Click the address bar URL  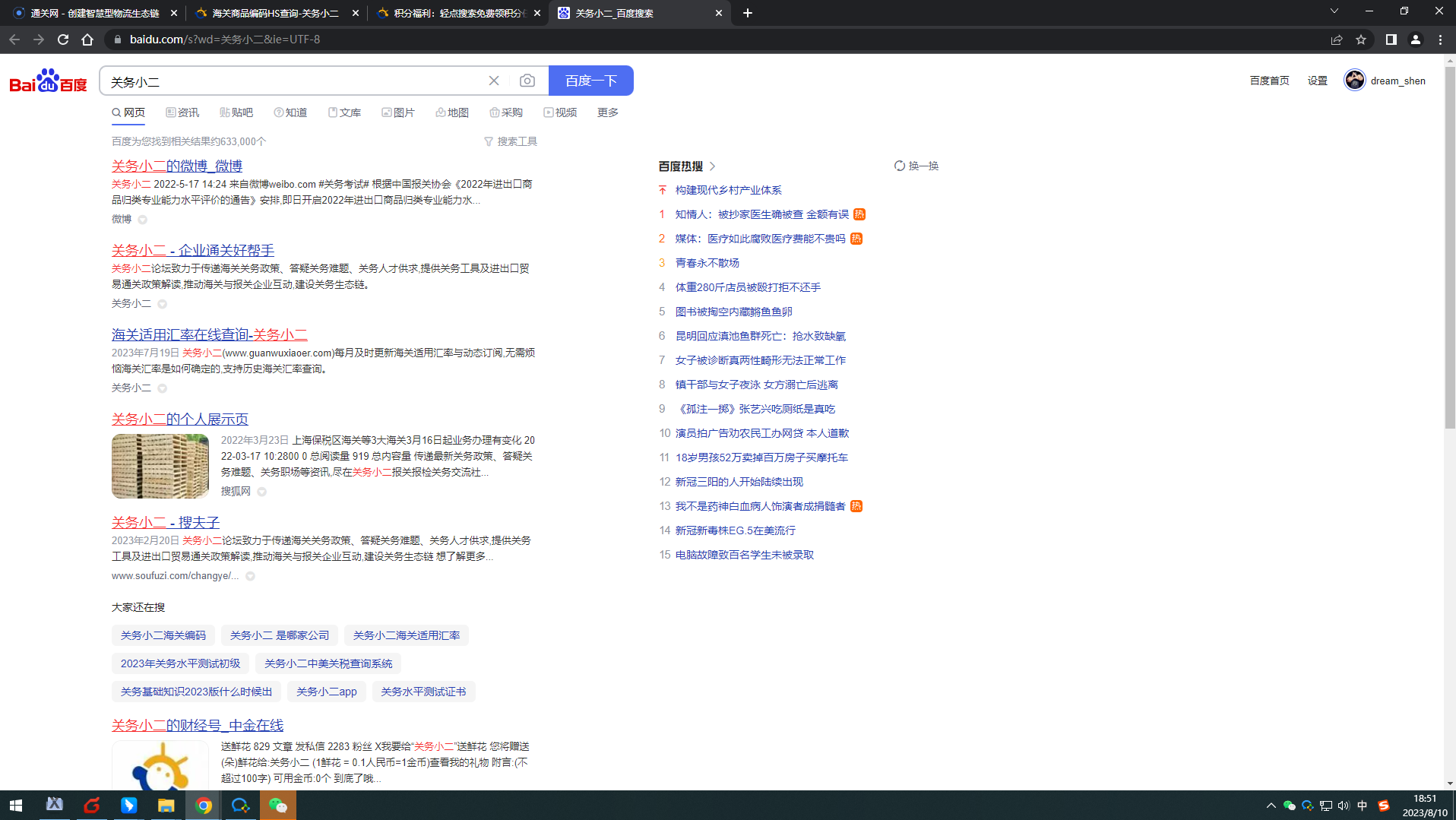[224, 40]
